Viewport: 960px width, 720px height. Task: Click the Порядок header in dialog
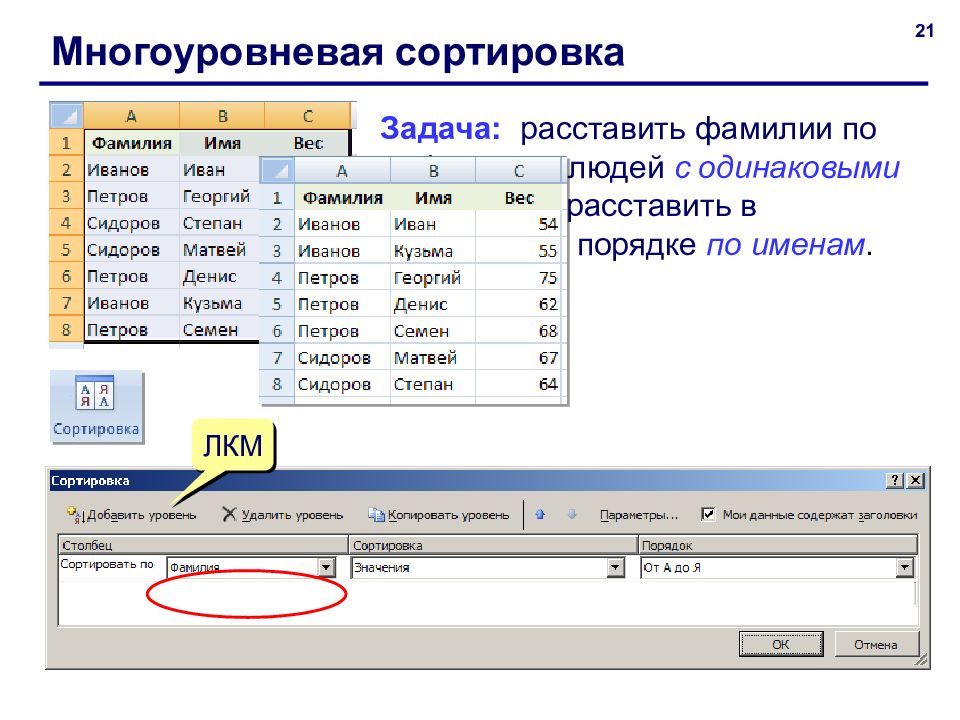point(778,545)
